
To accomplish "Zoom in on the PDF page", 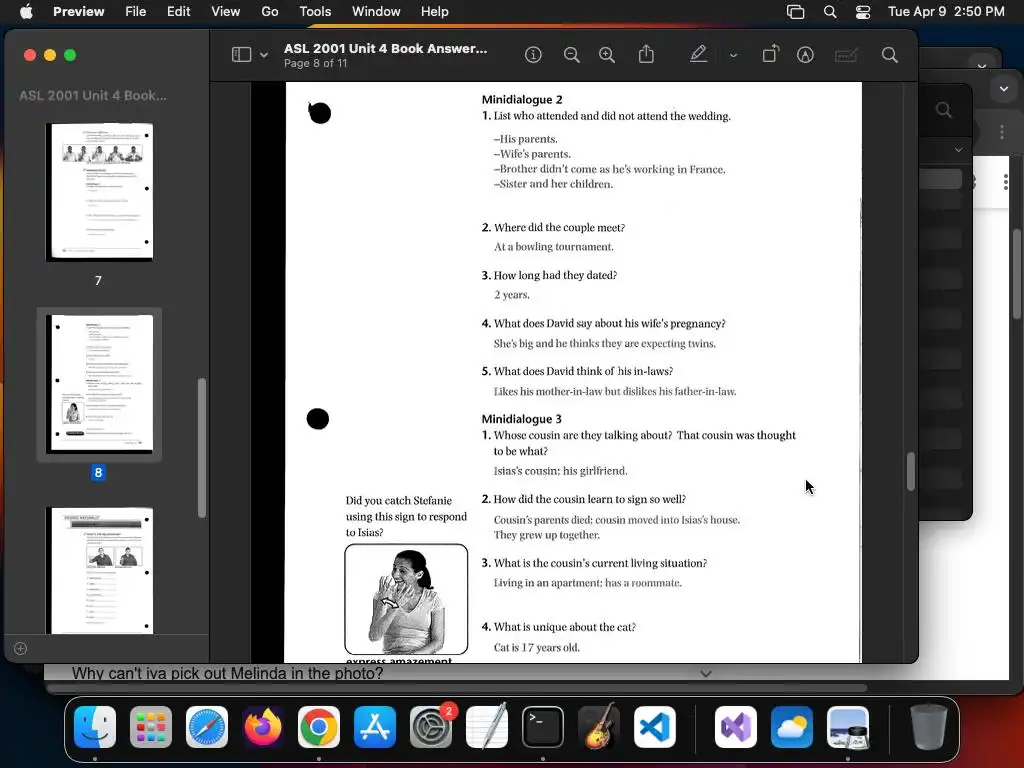I will [607, 55].
